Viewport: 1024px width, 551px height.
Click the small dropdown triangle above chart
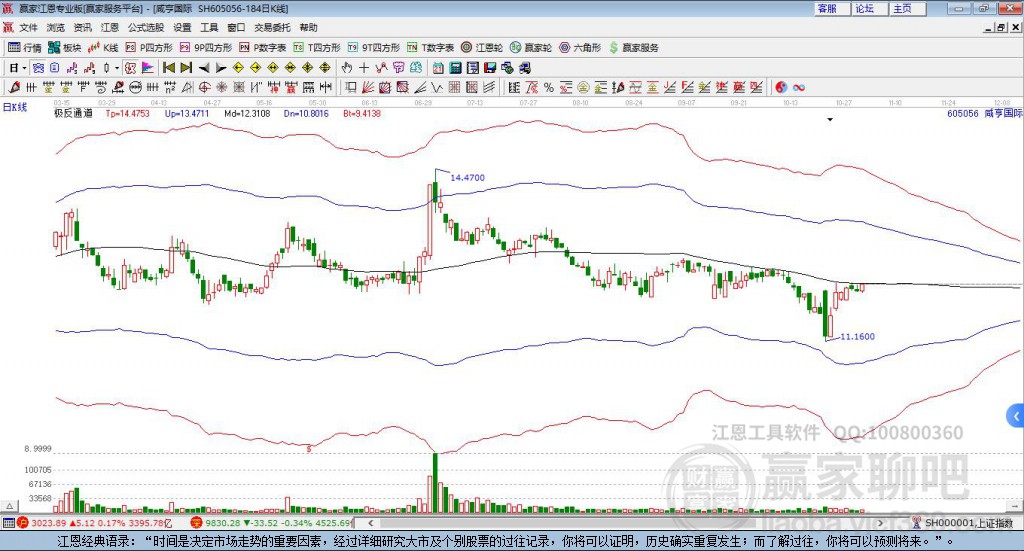tap(830, 119)
